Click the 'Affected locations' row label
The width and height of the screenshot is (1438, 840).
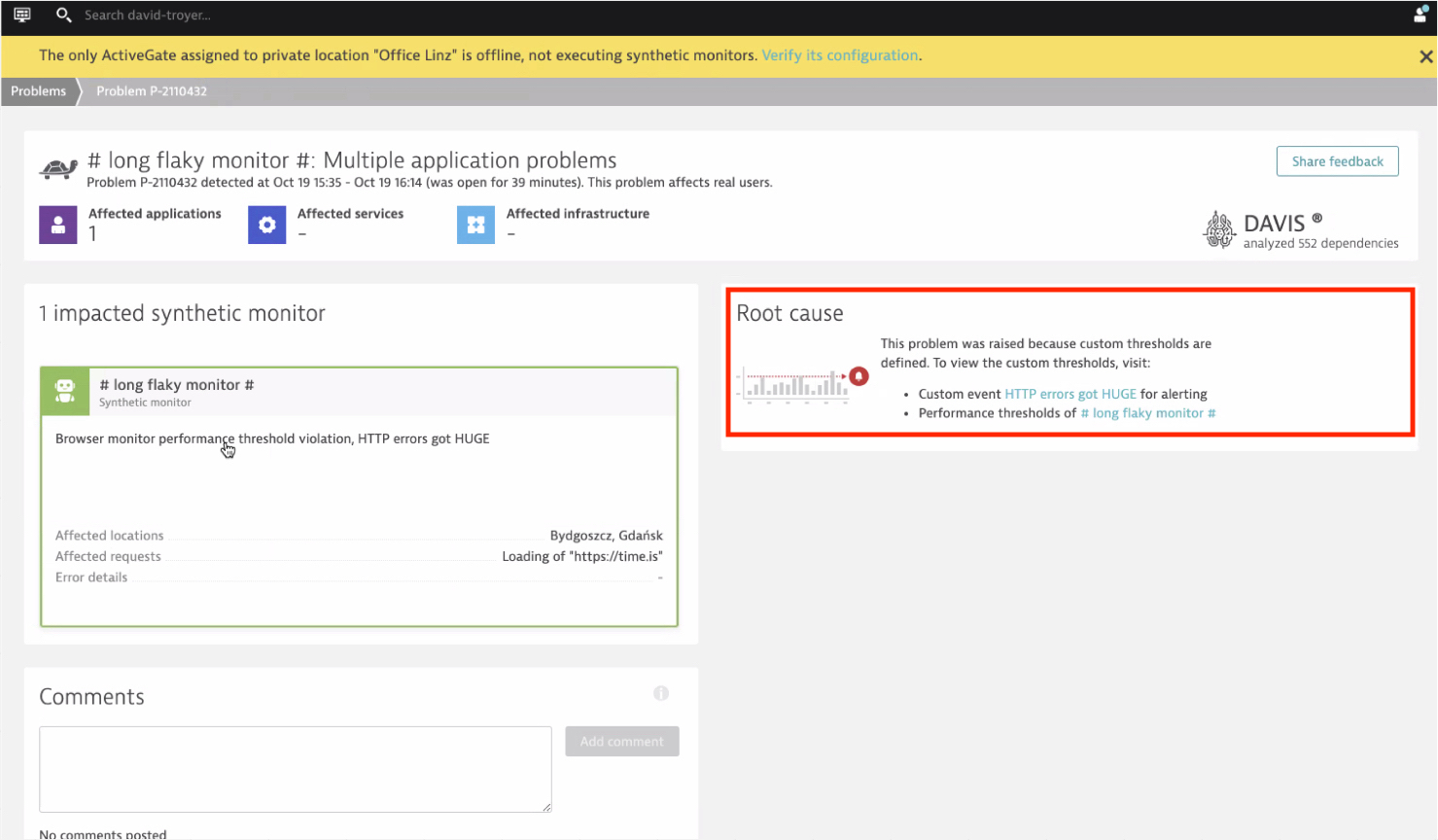click(x=110, y=536)
